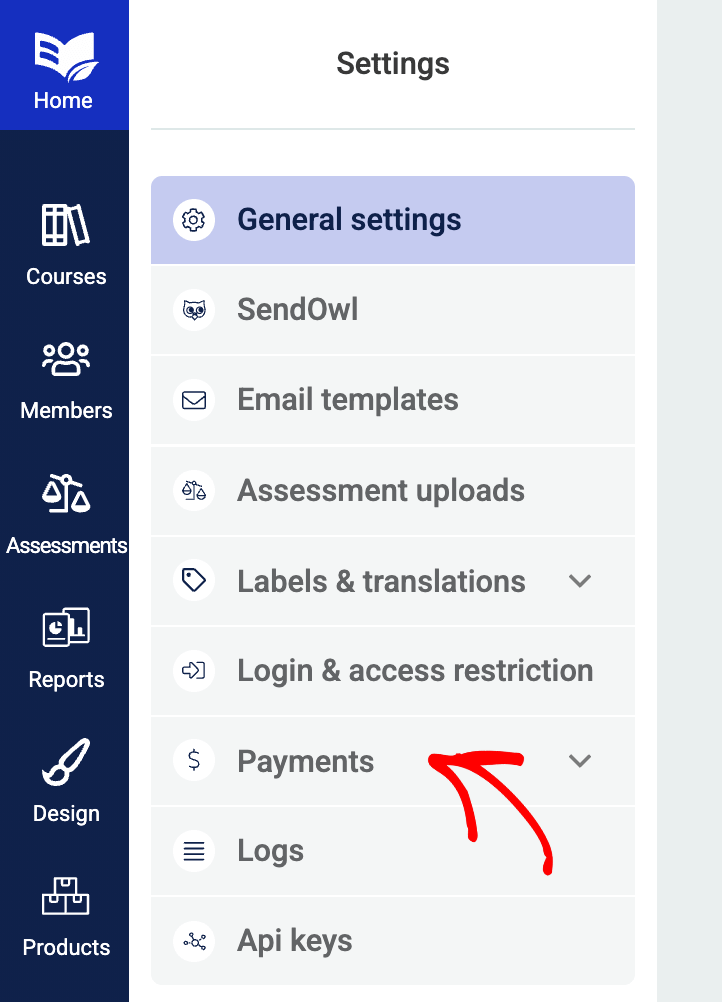
Task: Open Assessments via the scales icon
Action: click(x=66, y=493)
